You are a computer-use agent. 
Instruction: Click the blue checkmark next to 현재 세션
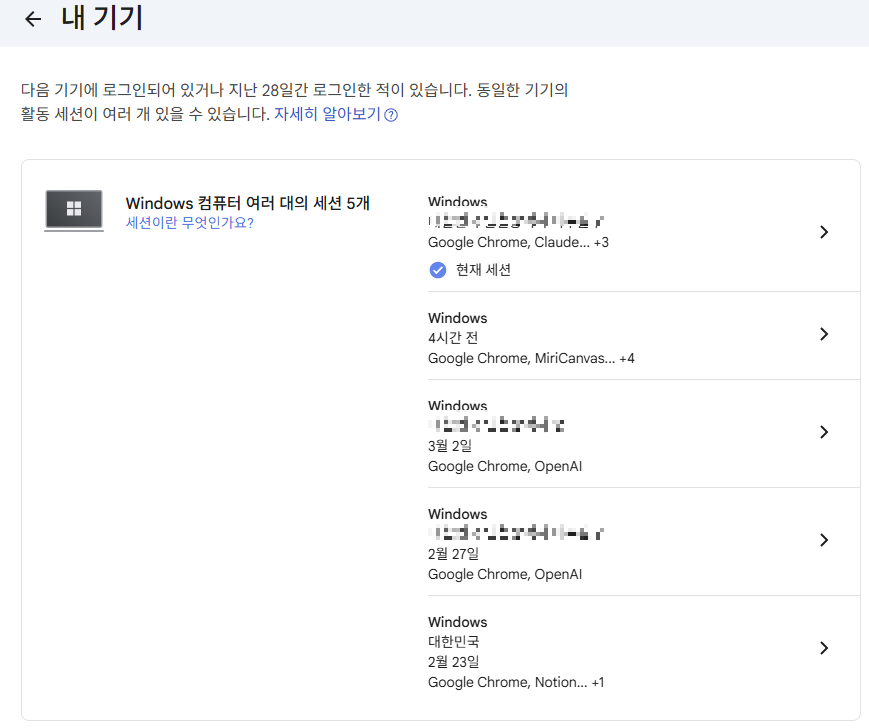pos(438,270)
